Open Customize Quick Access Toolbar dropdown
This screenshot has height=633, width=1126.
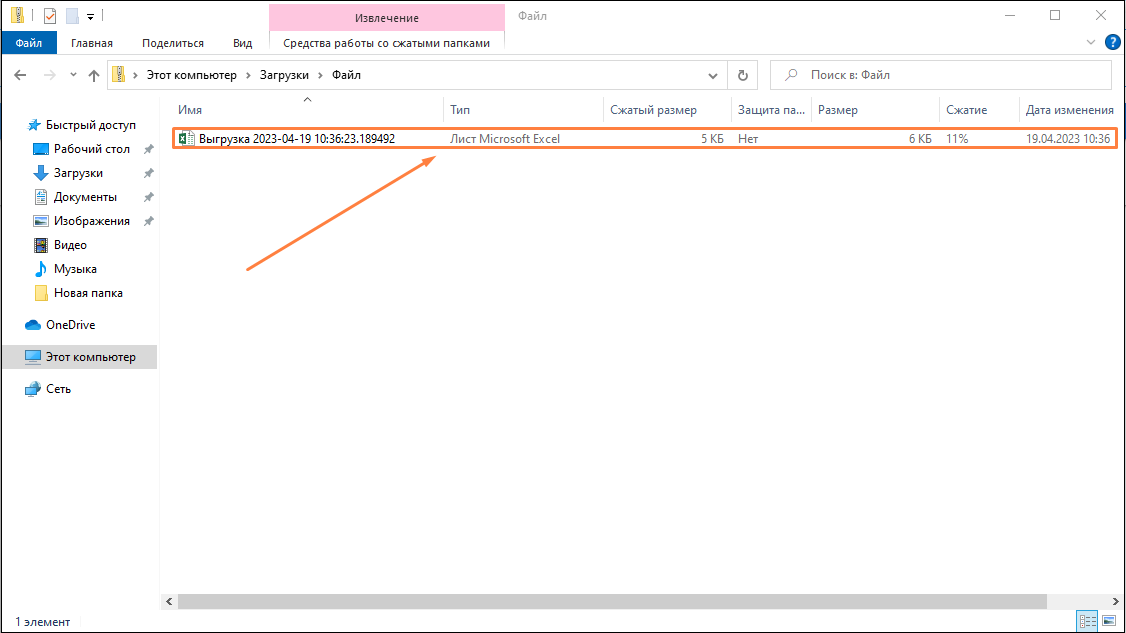click(x=90, y=17)
